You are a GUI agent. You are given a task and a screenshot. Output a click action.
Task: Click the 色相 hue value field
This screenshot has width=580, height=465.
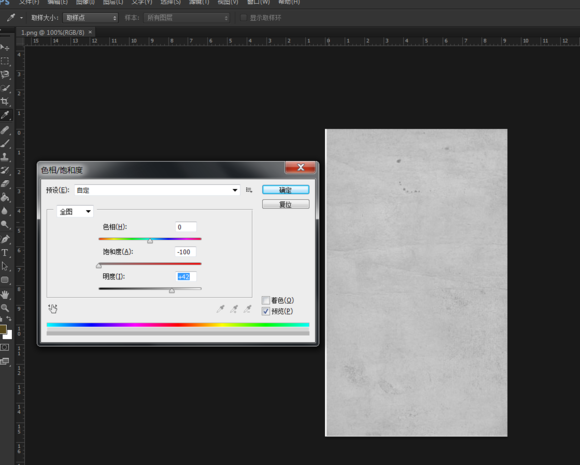186,227
